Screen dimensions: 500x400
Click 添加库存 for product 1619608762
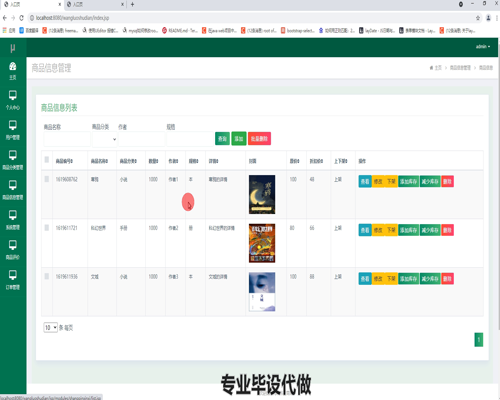(408, 181)
